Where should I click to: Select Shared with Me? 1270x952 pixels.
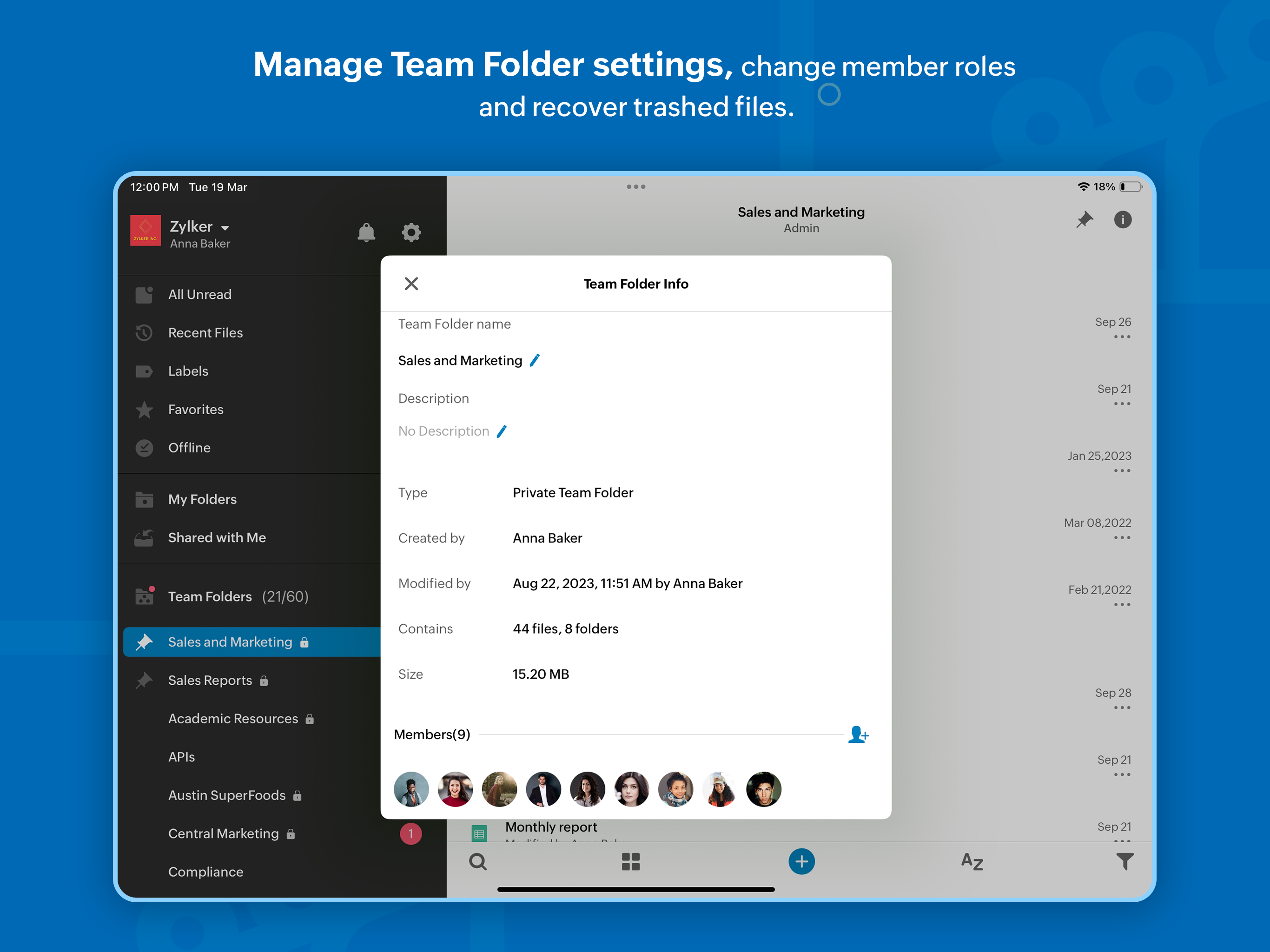point(217,537)
